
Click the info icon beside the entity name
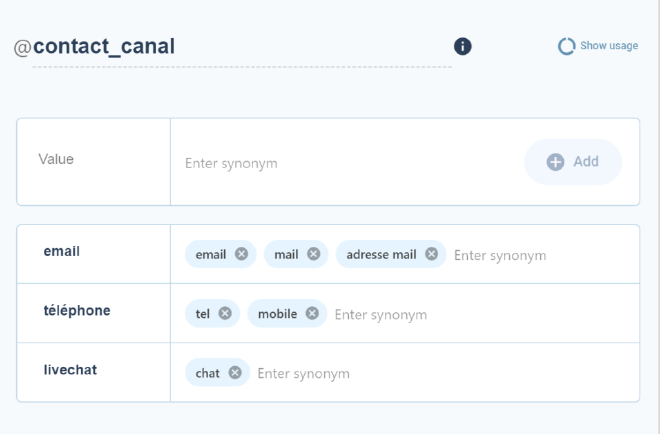(x=463, y=46)
